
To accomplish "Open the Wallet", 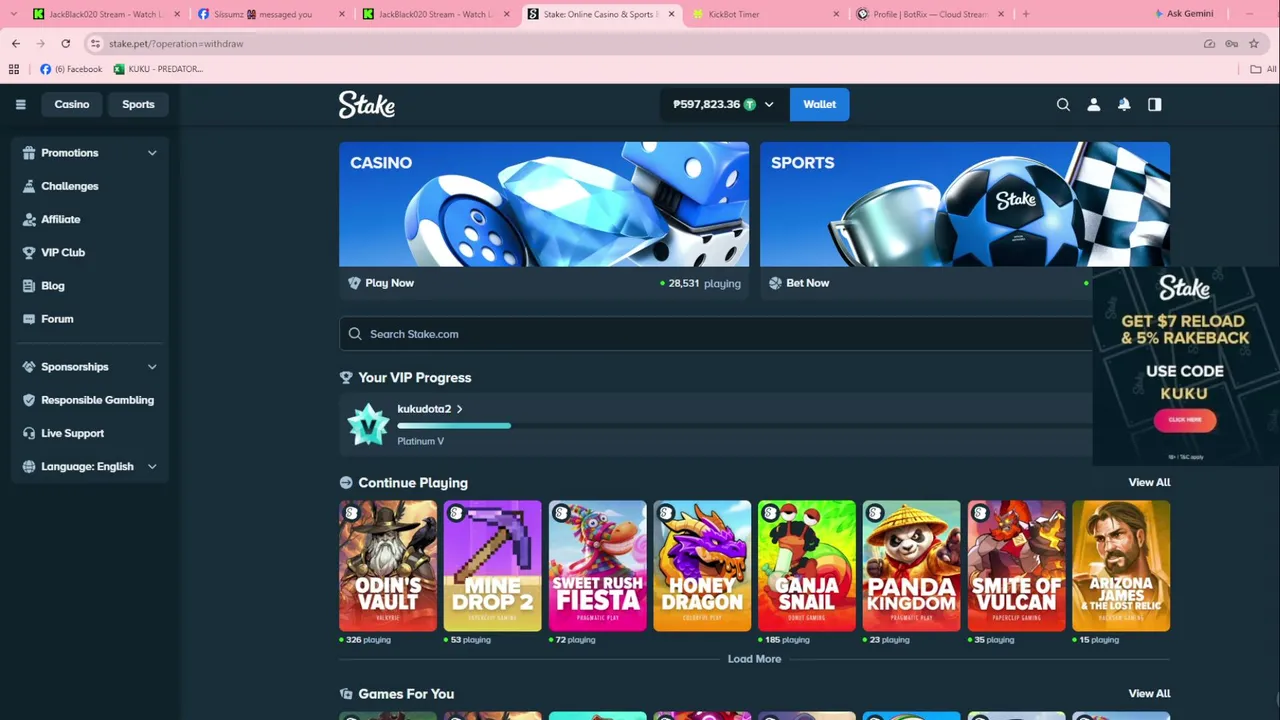I will click(x=819, y=104).
